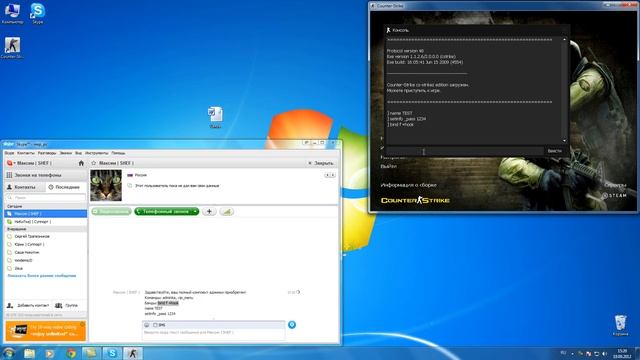The height and width of the screenshot is (360, 640).
Task: Open the emoticon picker in message box
Action: [147, 325]
